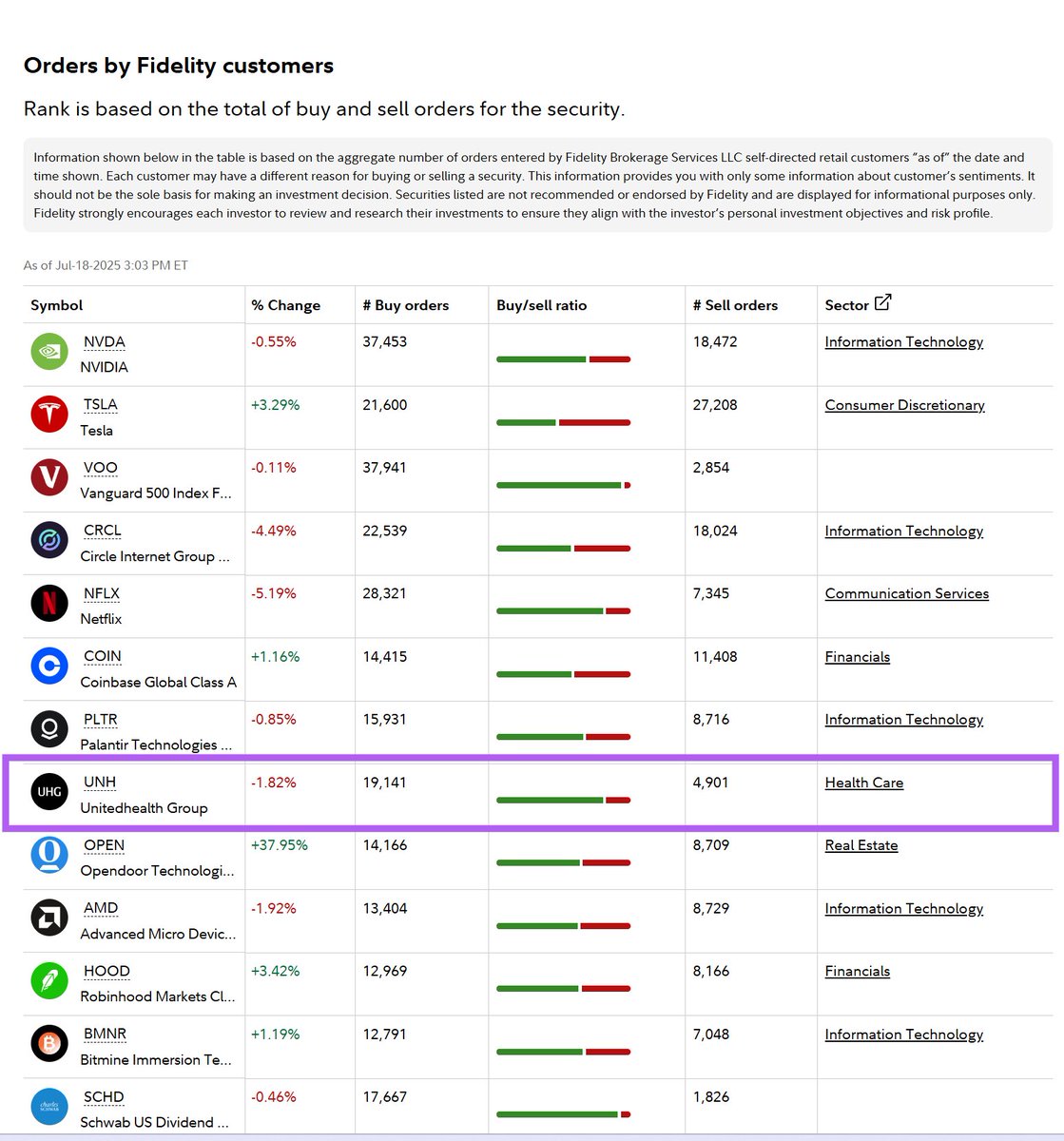Open the OPEN ticker link
The width and height of the screenshot is (1064, 1141).
[105, 845]
